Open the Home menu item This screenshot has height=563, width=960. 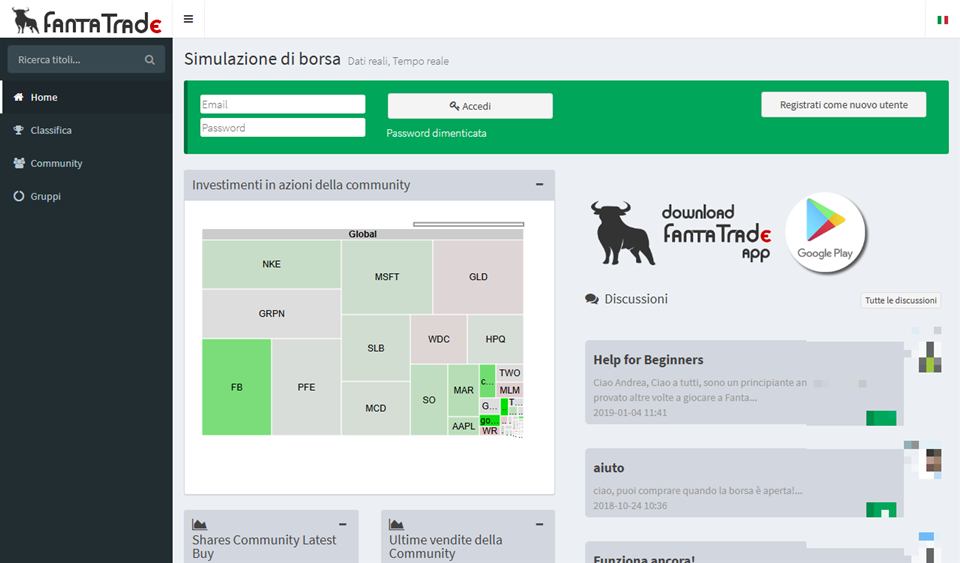(86, 97)
